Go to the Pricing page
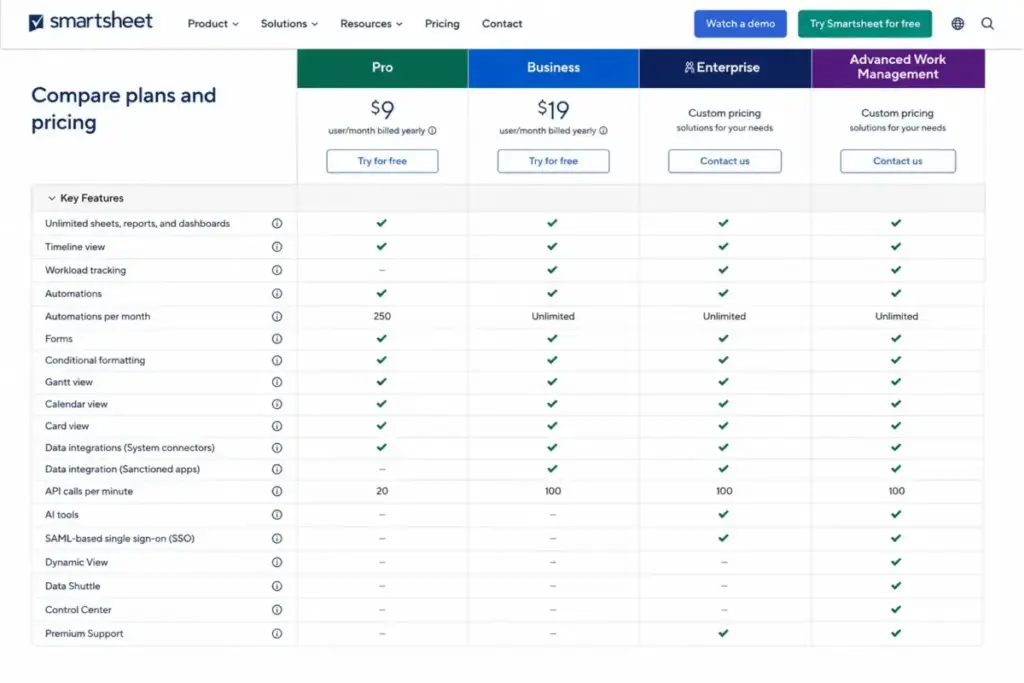Screen dimensions: 1024x683 [442, 24]
